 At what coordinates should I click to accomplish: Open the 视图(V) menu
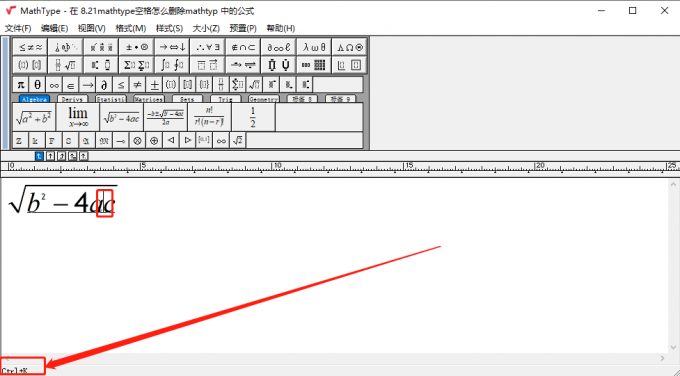point(92,28)
